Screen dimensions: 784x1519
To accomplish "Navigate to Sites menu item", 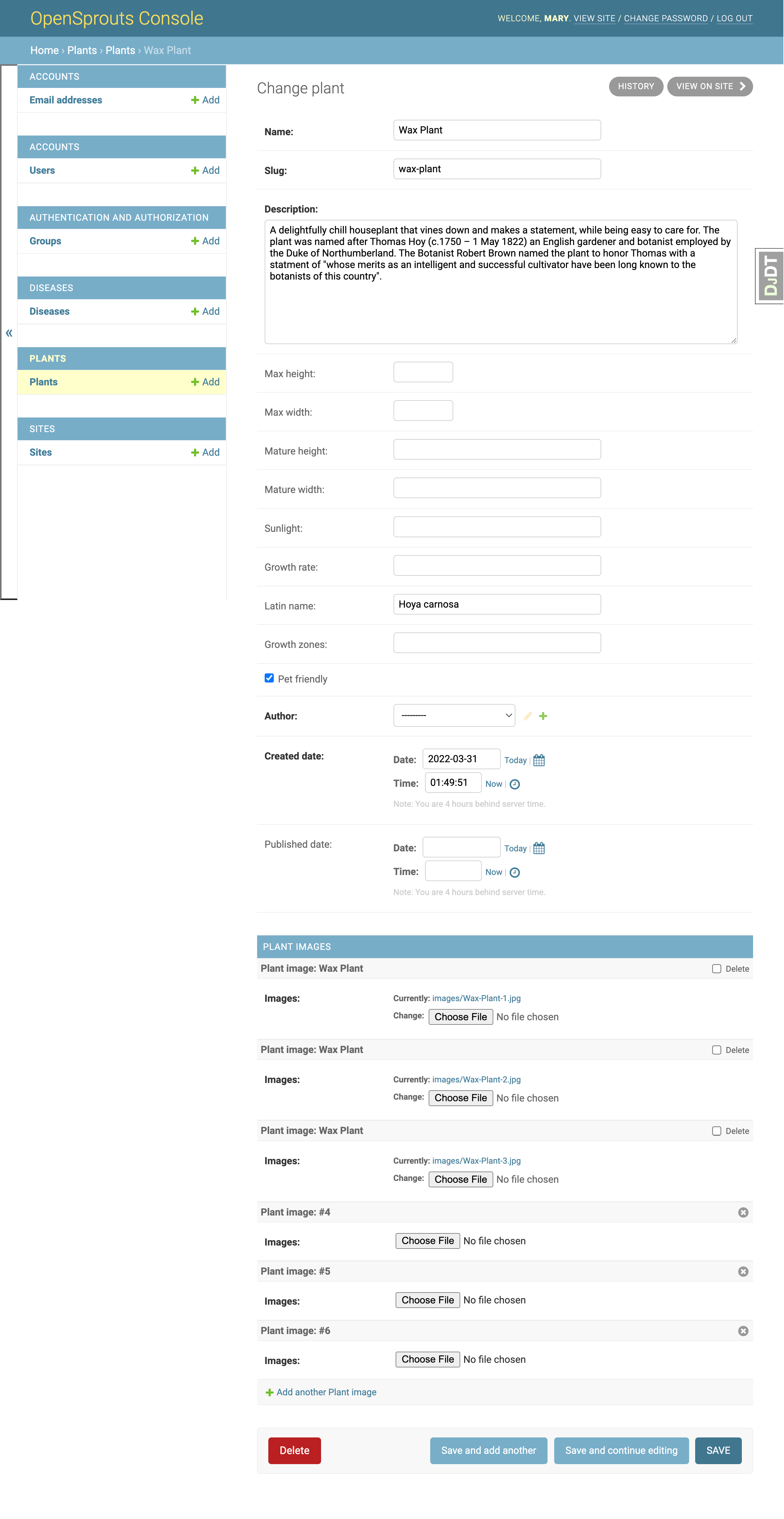I will pos(41,452).
